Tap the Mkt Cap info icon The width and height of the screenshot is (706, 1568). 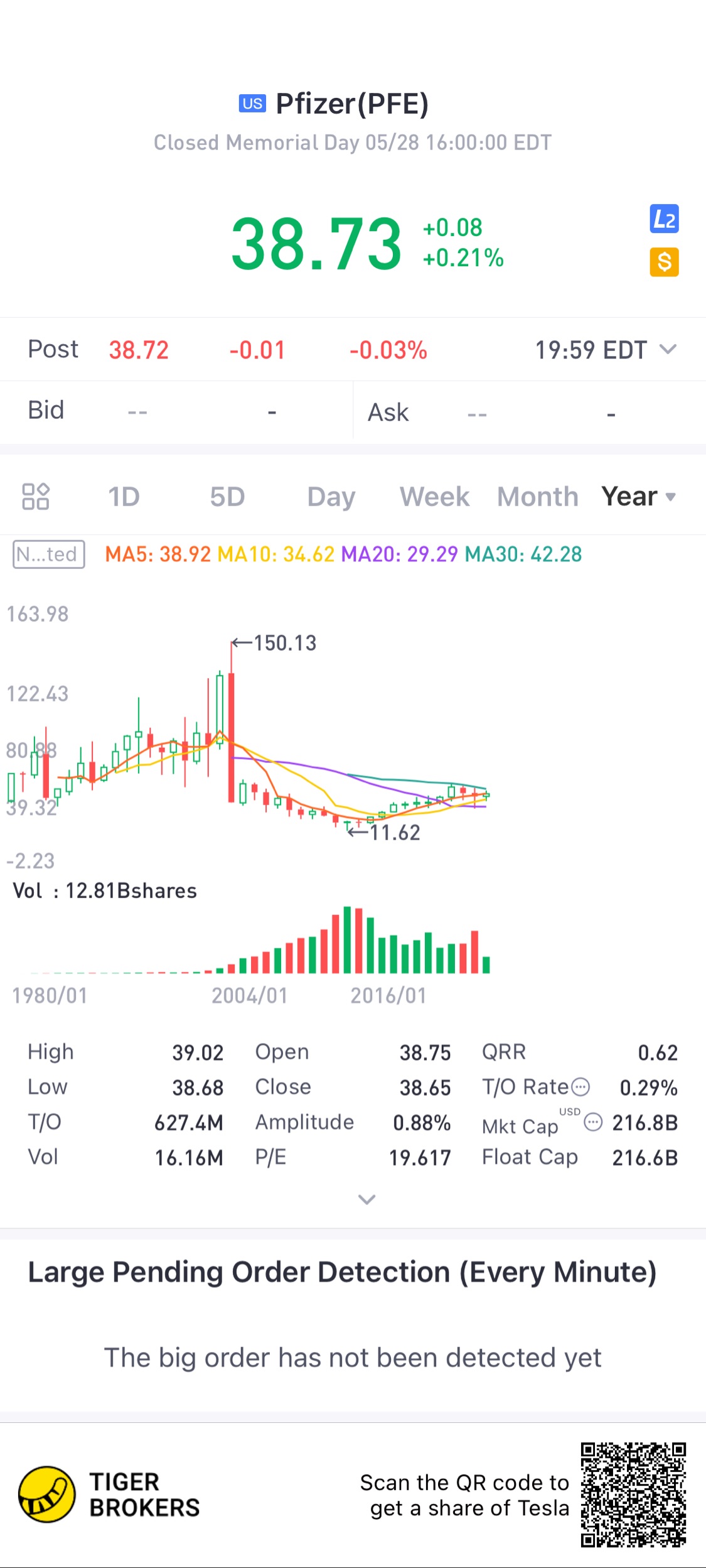(593, 1122)
